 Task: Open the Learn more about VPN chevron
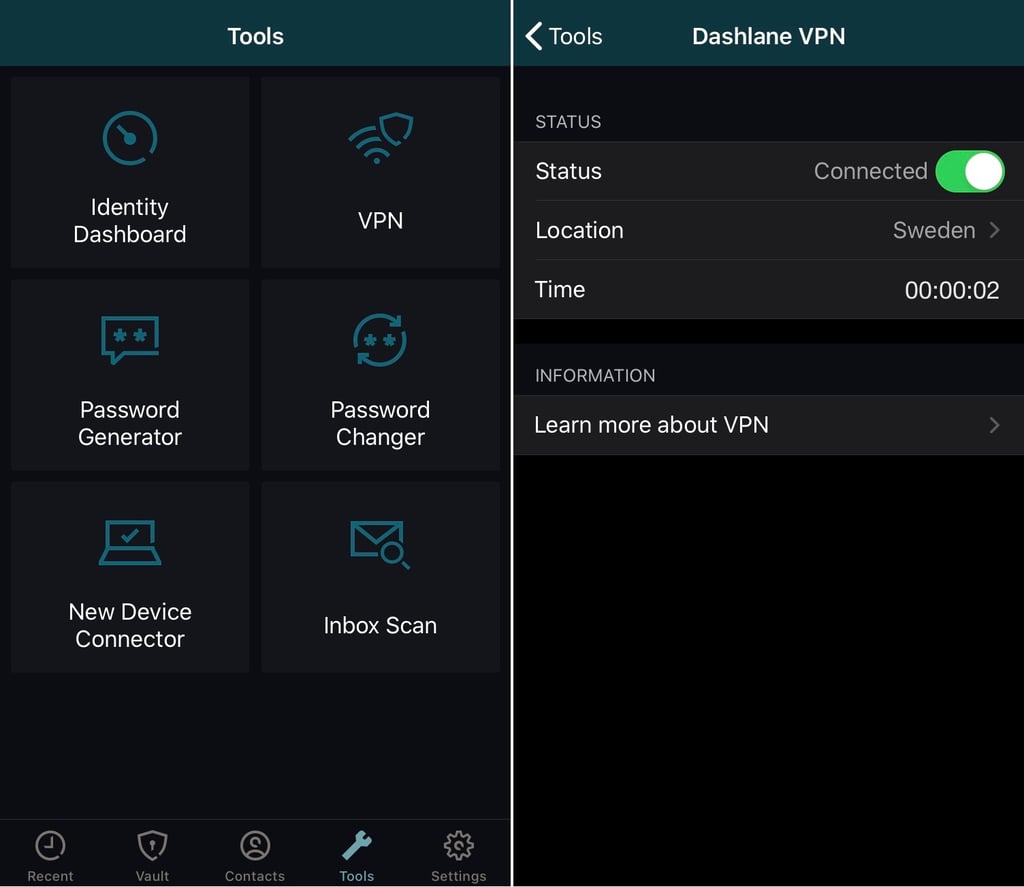tap(994, 425)
